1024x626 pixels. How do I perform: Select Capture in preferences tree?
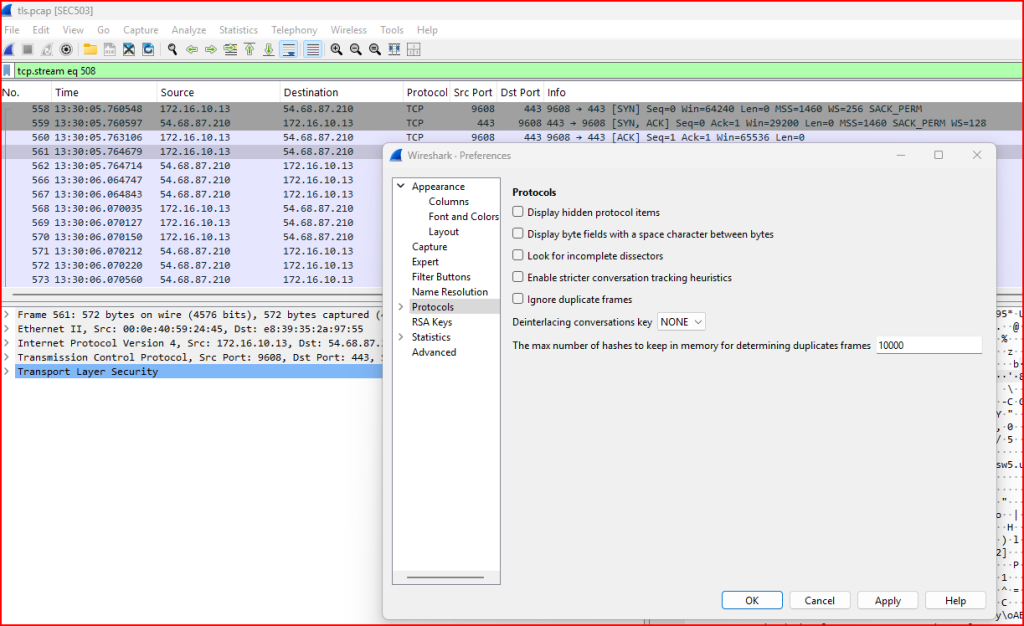(x=429, y=247)
